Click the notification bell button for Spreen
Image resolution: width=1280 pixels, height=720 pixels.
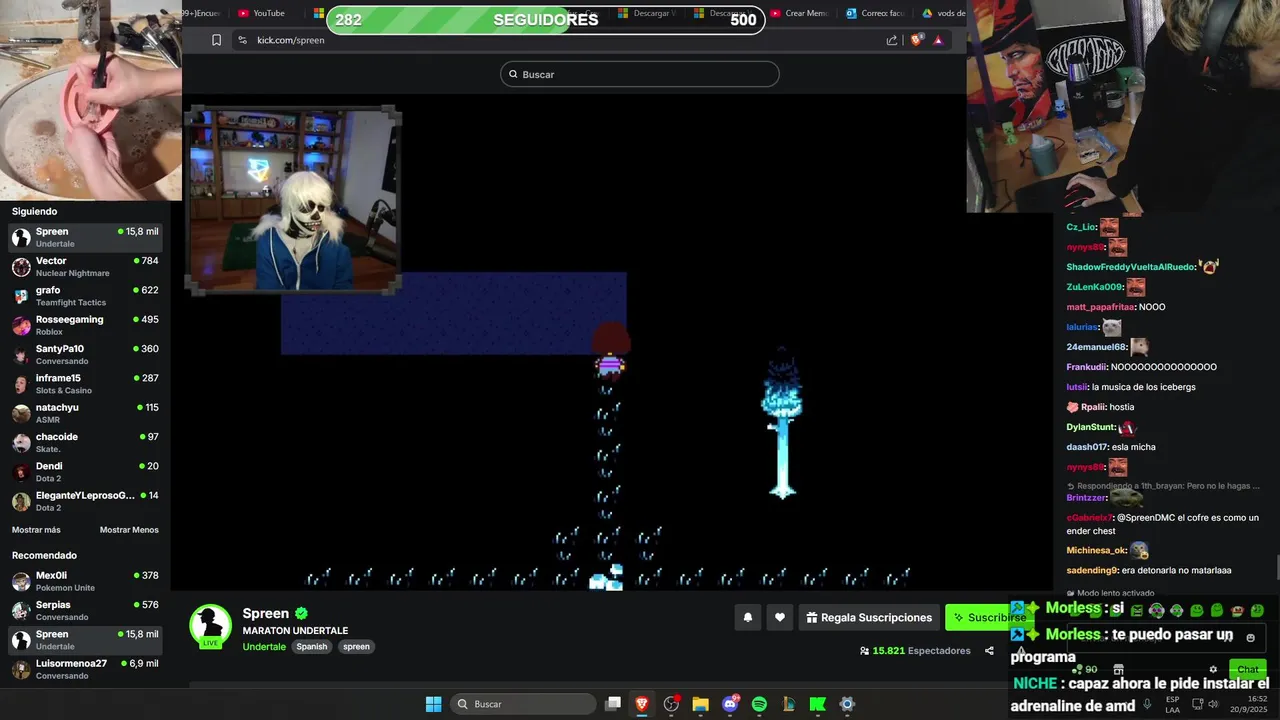click(747, 618)
